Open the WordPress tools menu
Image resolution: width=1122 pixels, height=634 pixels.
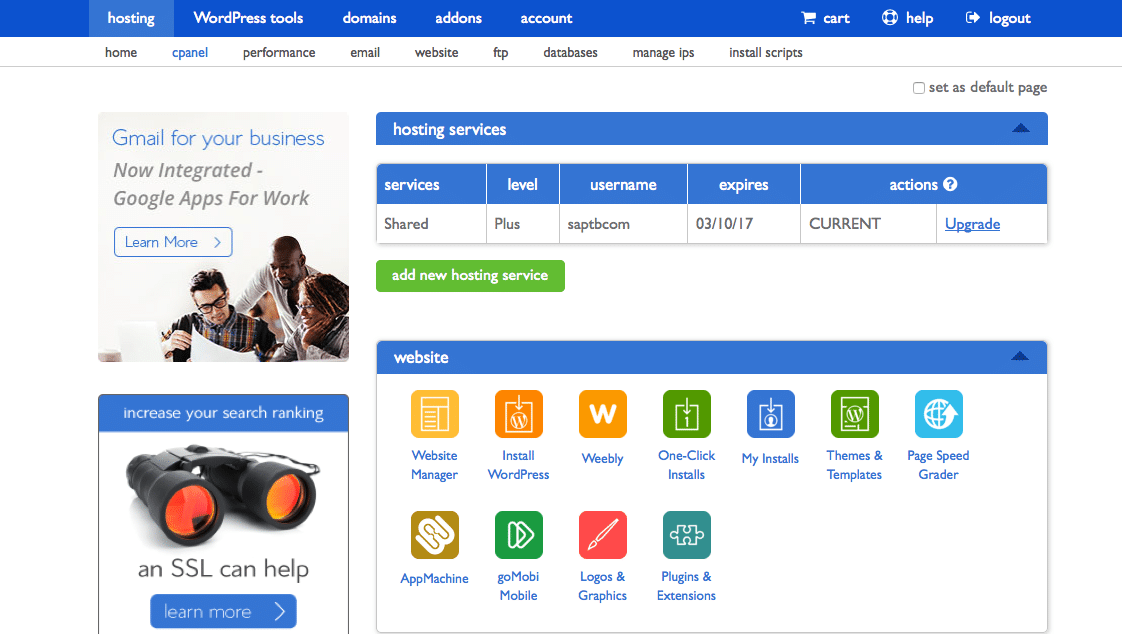[x=248, y=18]
